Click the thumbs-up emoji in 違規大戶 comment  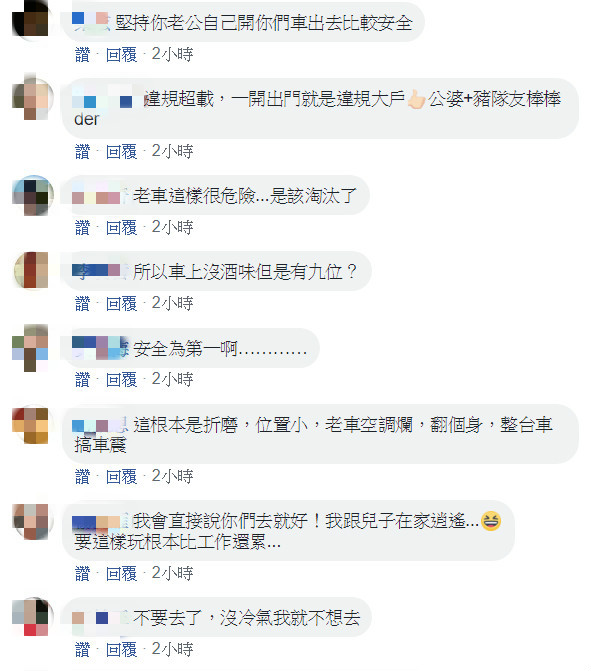click(x=416, y=99)
